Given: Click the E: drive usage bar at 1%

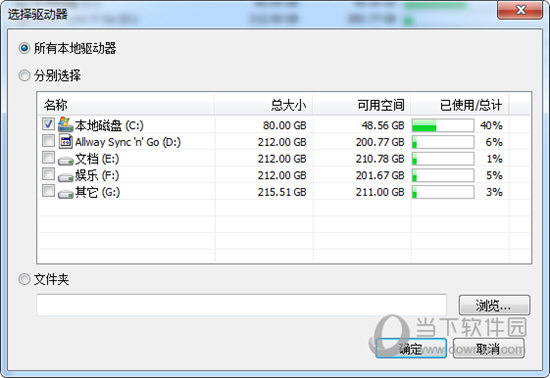Looking at the screenshot, I should [443, 159].
